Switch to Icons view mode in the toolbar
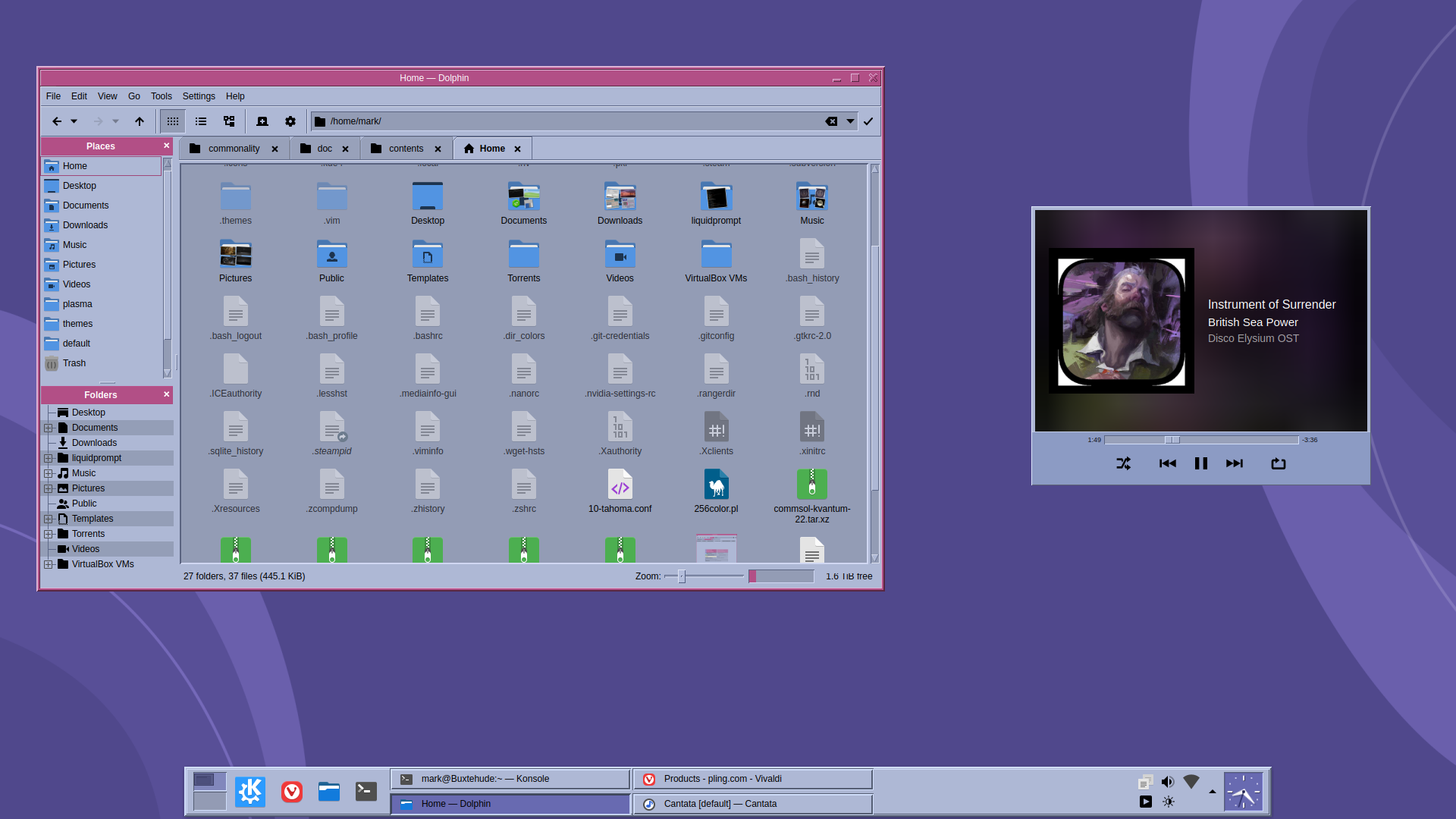Image resolution: width=1456 pixels, height=819 pixels. (x=173, y=121)
